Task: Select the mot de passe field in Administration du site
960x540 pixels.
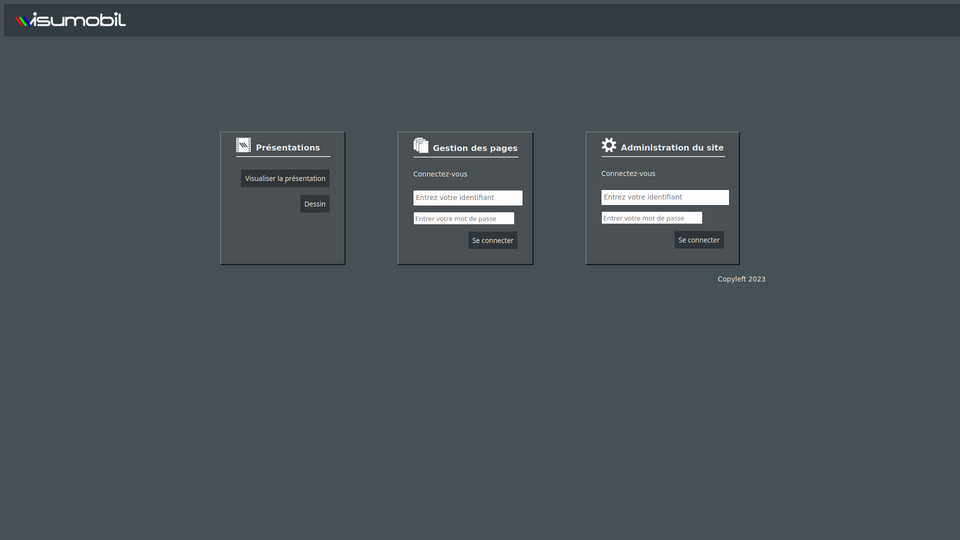Action: click(651, 218)
